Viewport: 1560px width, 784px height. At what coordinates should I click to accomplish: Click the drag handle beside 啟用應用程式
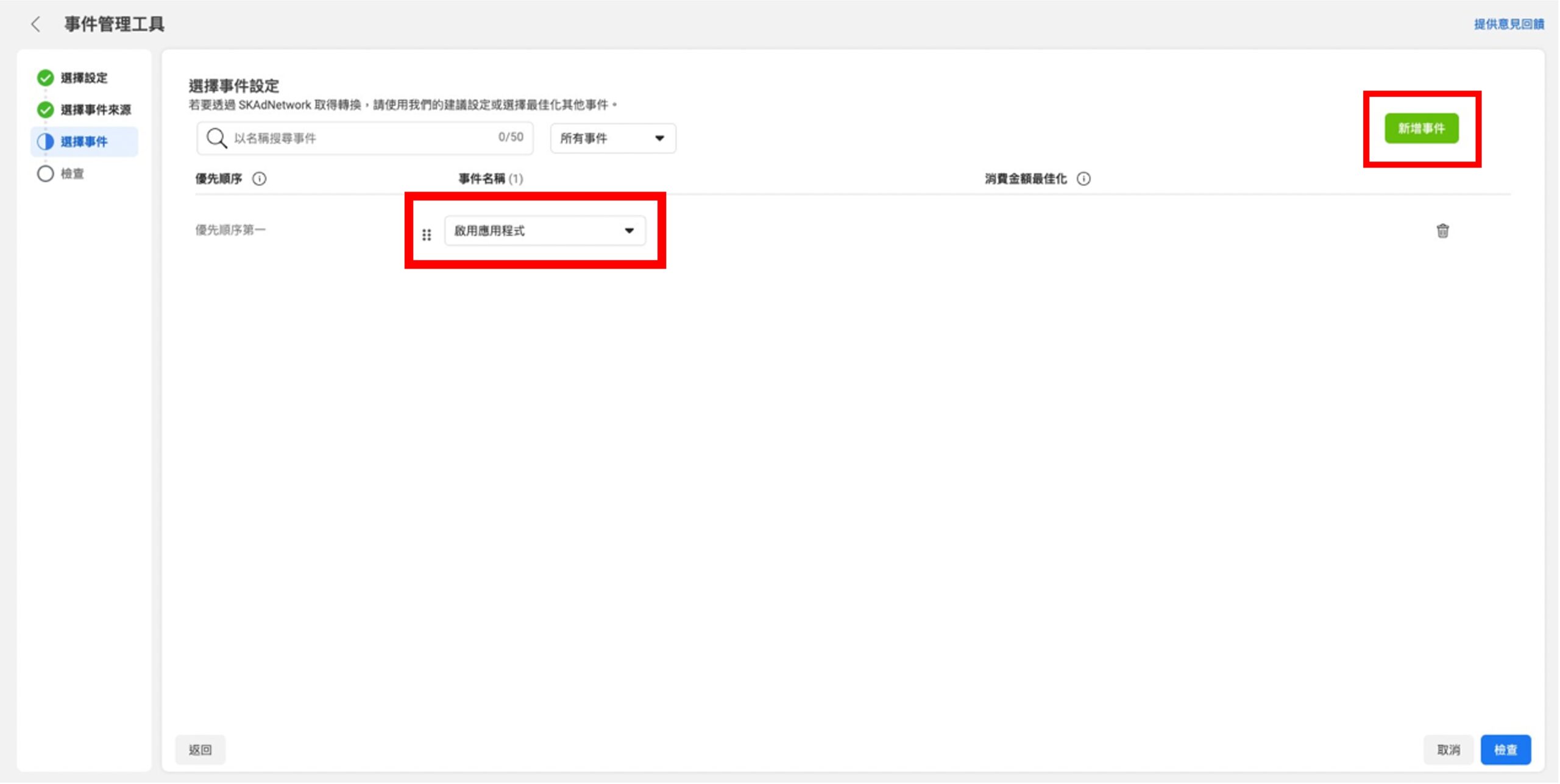click(x=427, y=235)
